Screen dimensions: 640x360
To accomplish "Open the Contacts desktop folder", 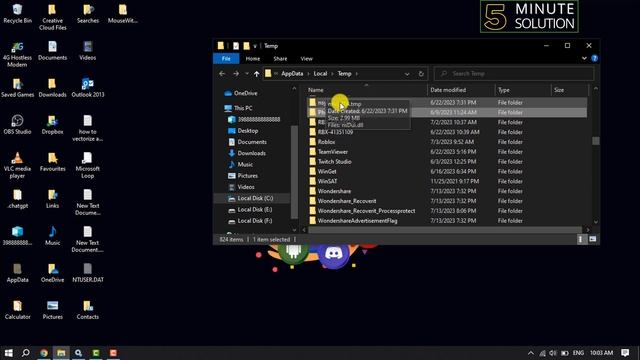I will coord(88,310).
